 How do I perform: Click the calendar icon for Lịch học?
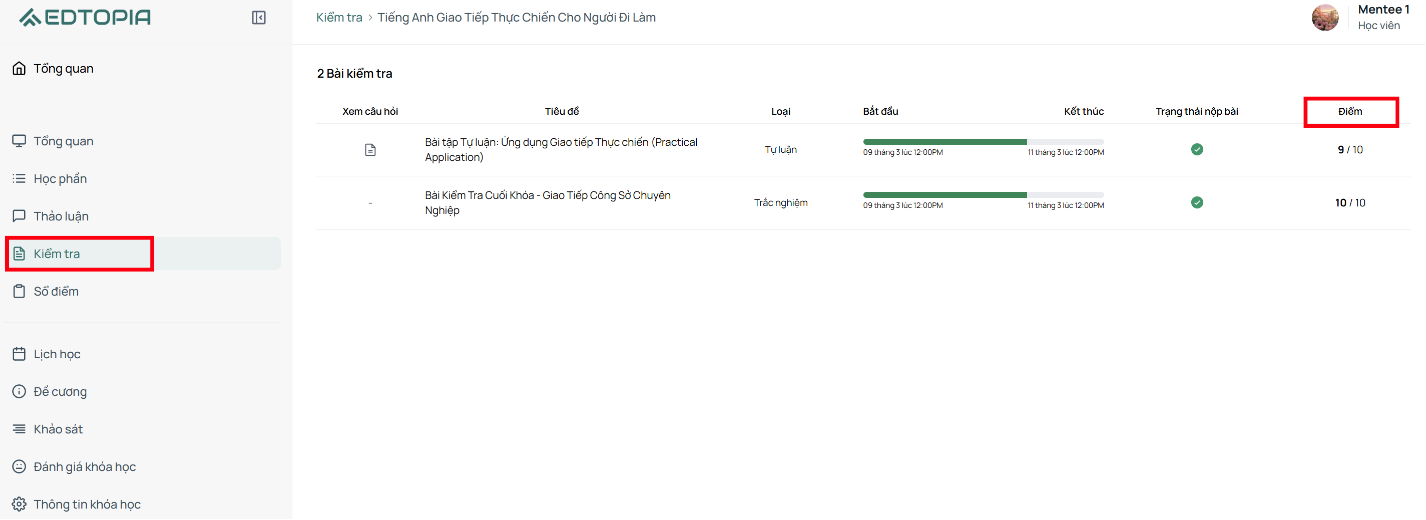(x=19, y=354)
